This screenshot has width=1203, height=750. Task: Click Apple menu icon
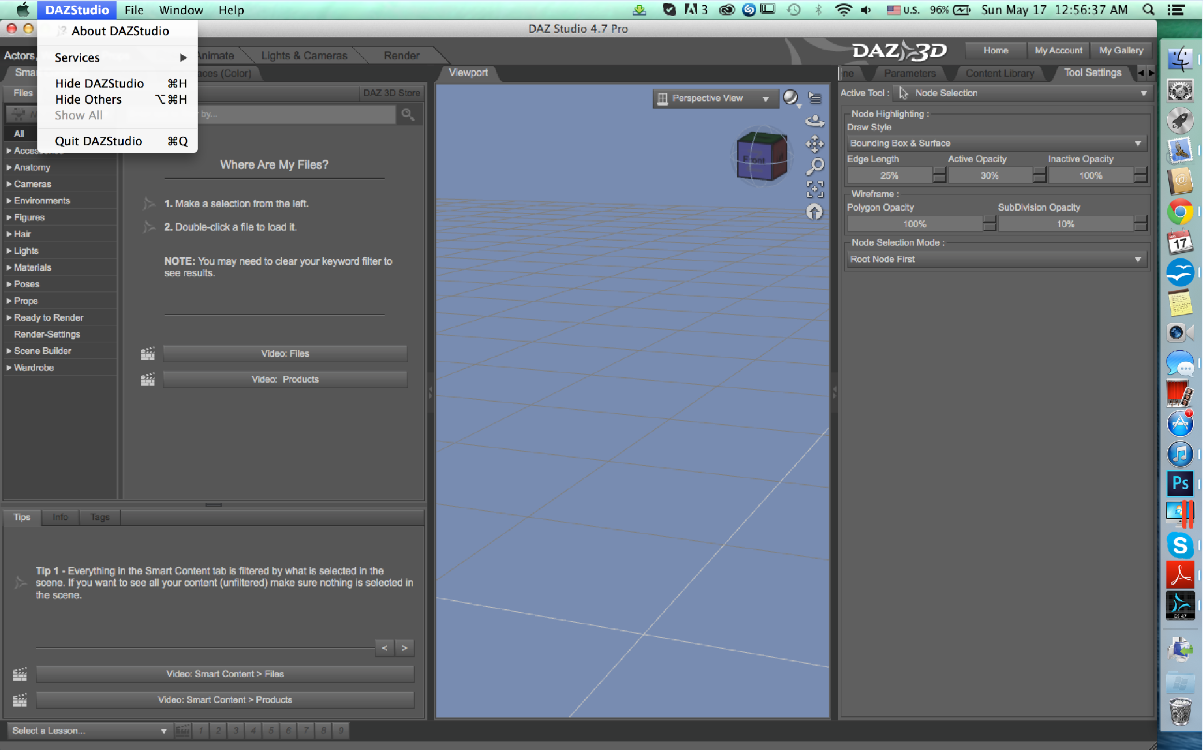[22, 10]
